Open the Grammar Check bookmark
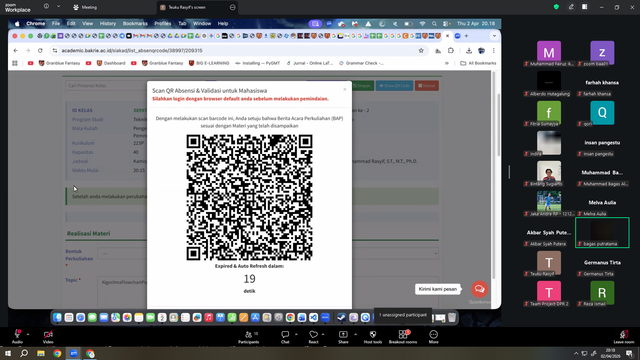Screen dimensions: 640x360 click(361, 63)
